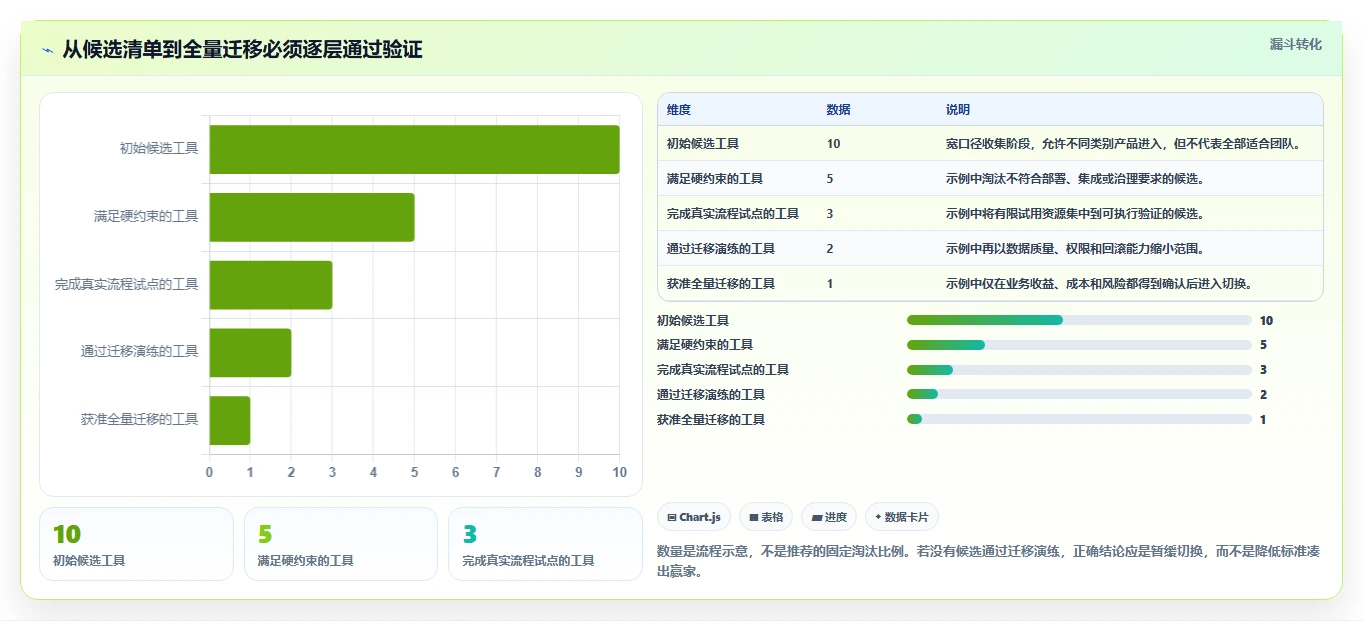Click the 完成真实流程试点的工具 chart bar
Image resolution: width=1363 pixels, height=621 pixels.
(271, 284)
